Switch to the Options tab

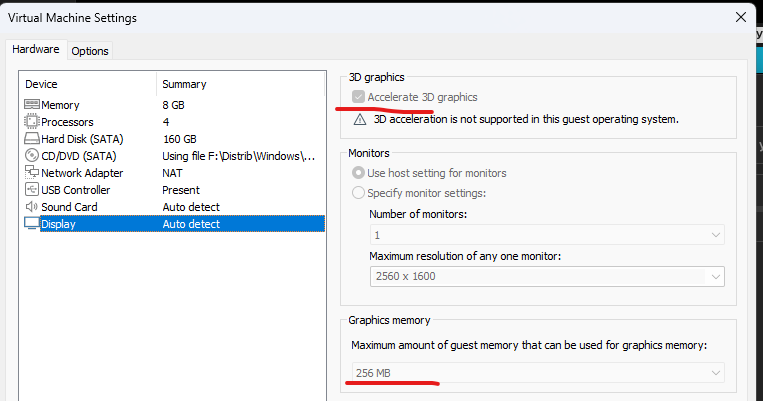pyautogui.click(x=90, y=51)
